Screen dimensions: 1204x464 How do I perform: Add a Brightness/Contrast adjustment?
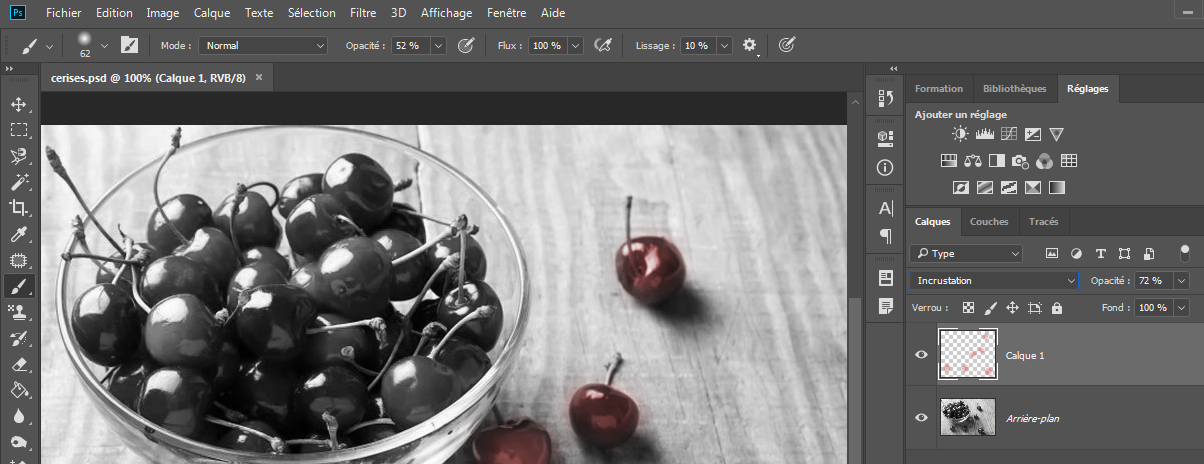960,134
